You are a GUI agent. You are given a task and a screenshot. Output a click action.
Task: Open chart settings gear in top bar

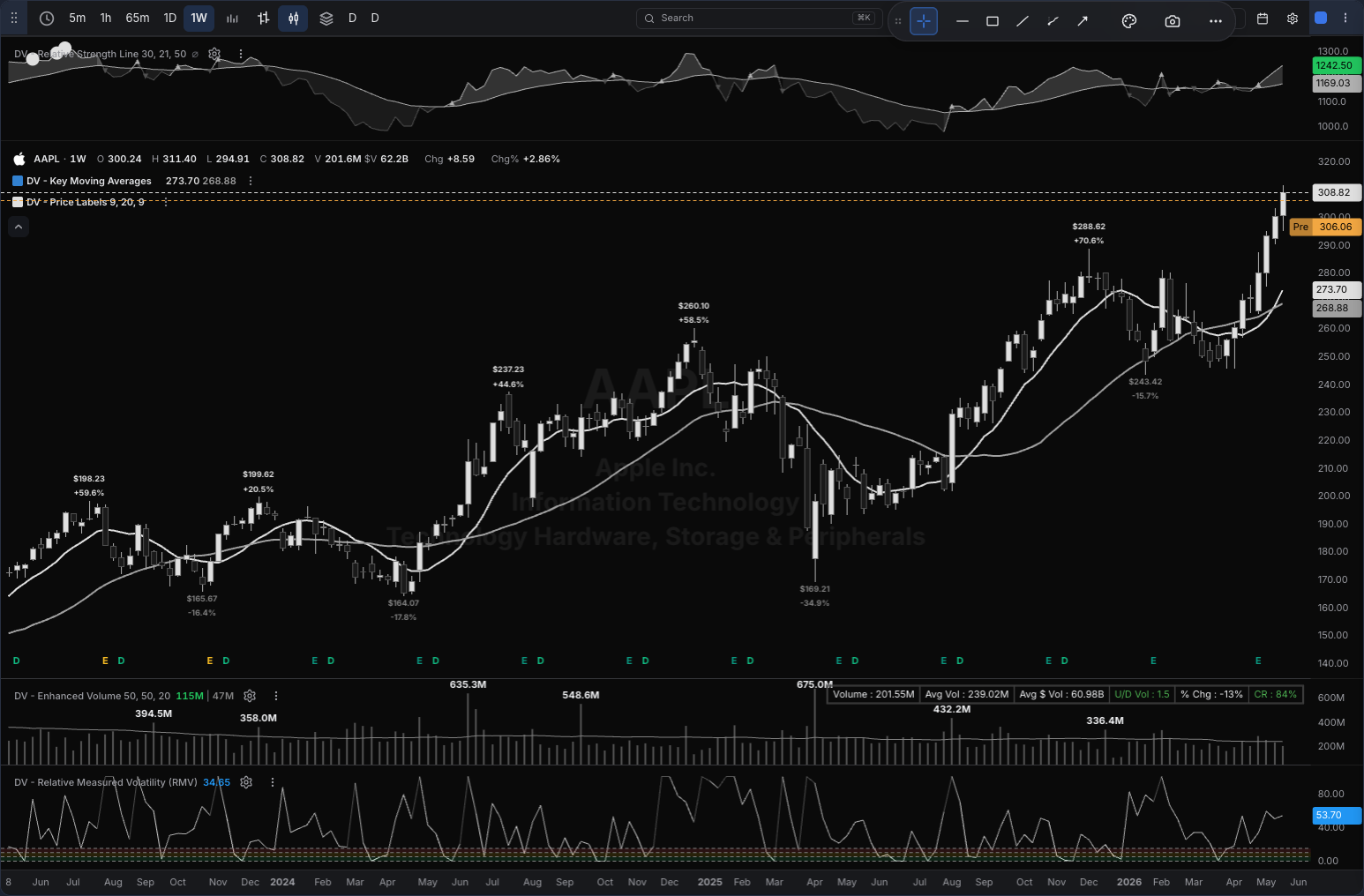pos(1293,18)
